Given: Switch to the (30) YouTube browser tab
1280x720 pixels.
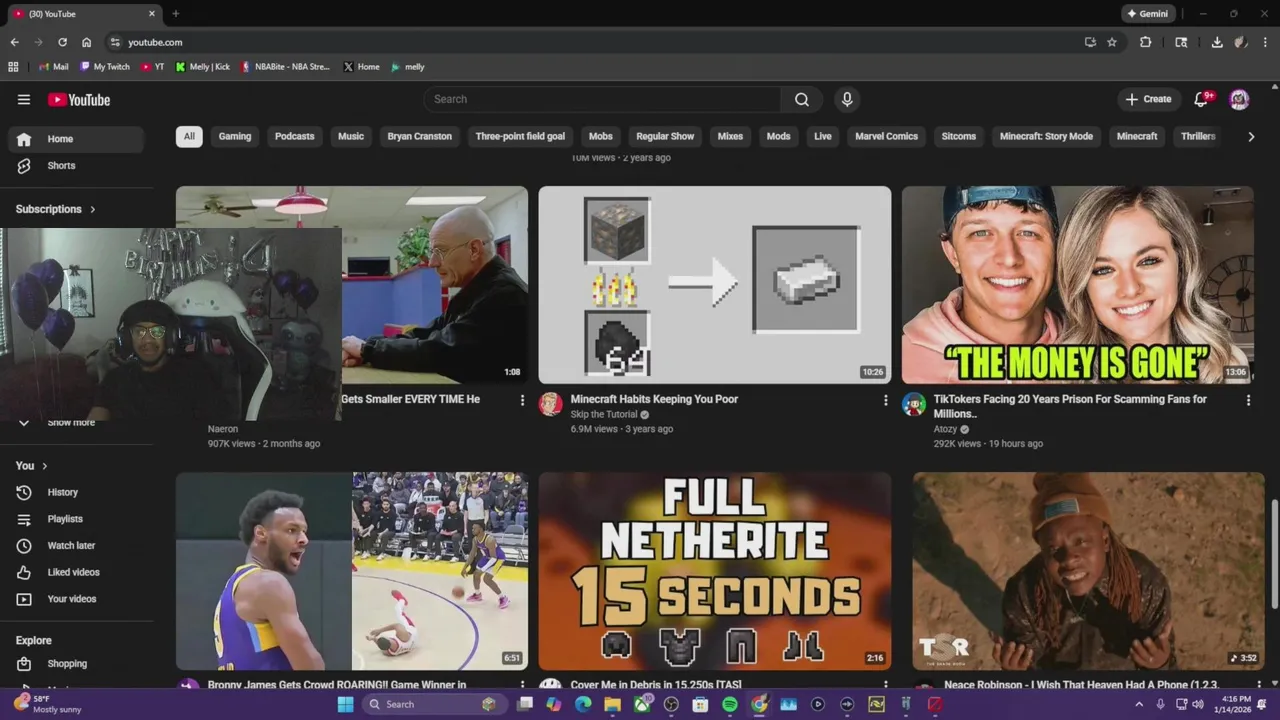Looking at the screenshot, I should (x=84, y=14).
